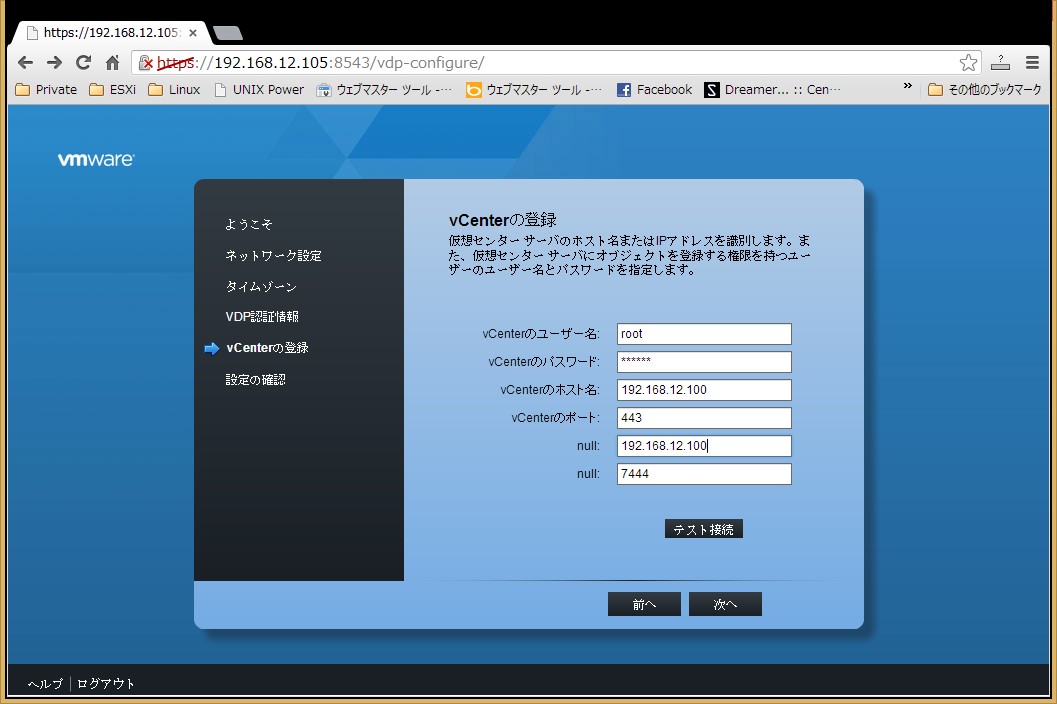1057x704 pixels.
Task: Proceed with the 次へ button
Action: tap(725, 604)
